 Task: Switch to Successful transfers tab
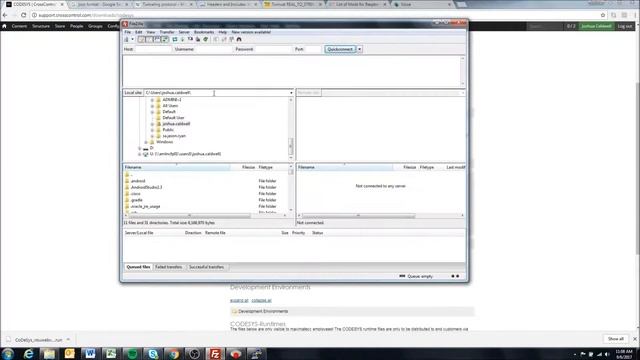pyautogui.click(x=206, y=267)
